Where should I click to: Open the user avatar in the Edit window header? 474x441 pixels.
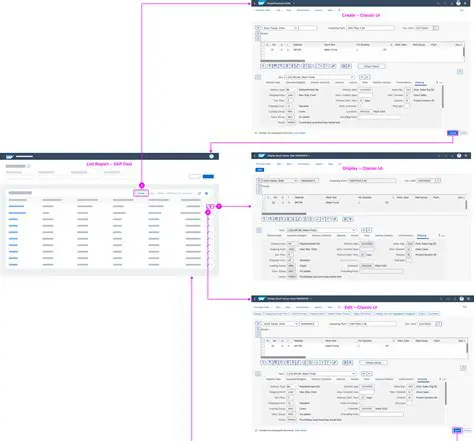pyautogui.click(x=461, y=299)
